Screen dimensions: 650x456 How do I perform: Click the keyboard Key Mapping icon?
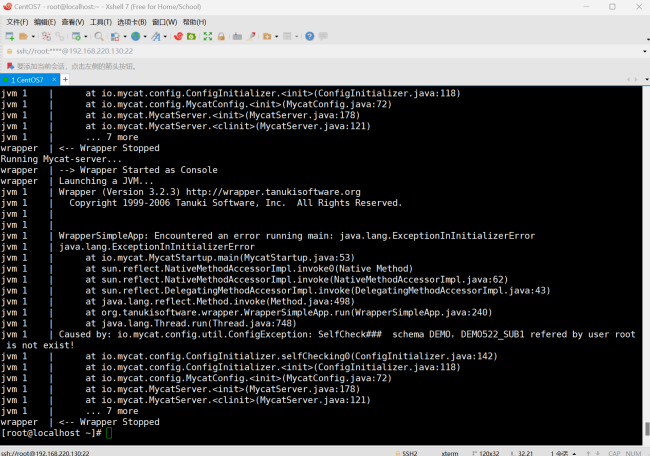tap(237, 36)
